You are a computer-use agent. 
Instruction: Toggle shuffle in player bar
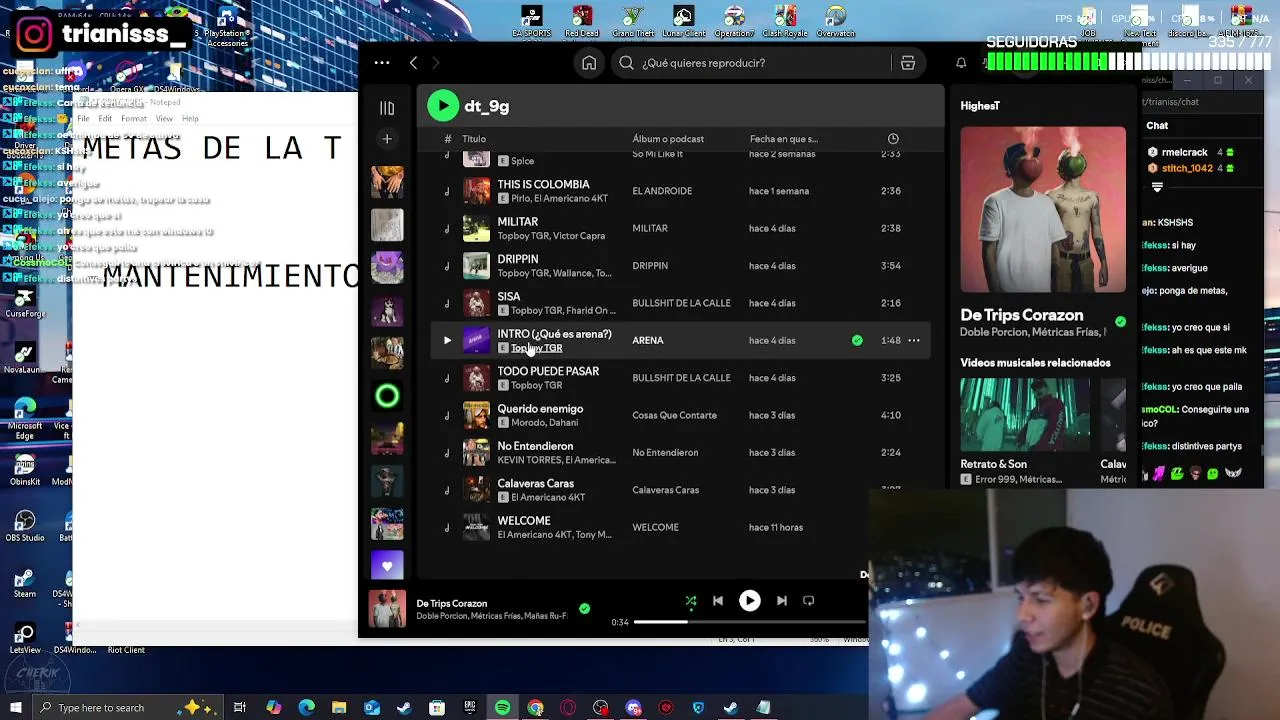point(690,601)
